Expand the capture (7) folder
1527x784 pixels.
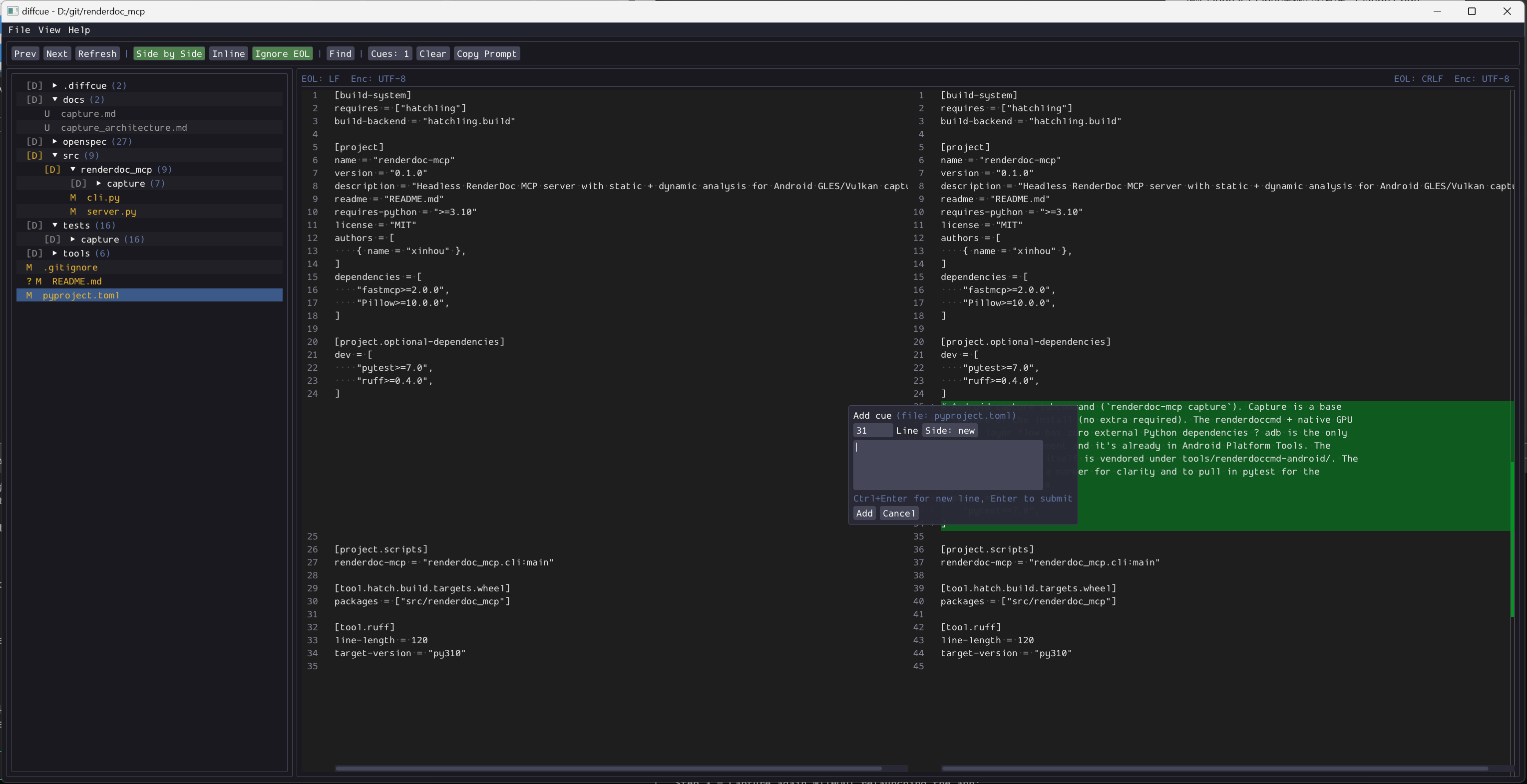pyautogui.click(x=98, y=183)
